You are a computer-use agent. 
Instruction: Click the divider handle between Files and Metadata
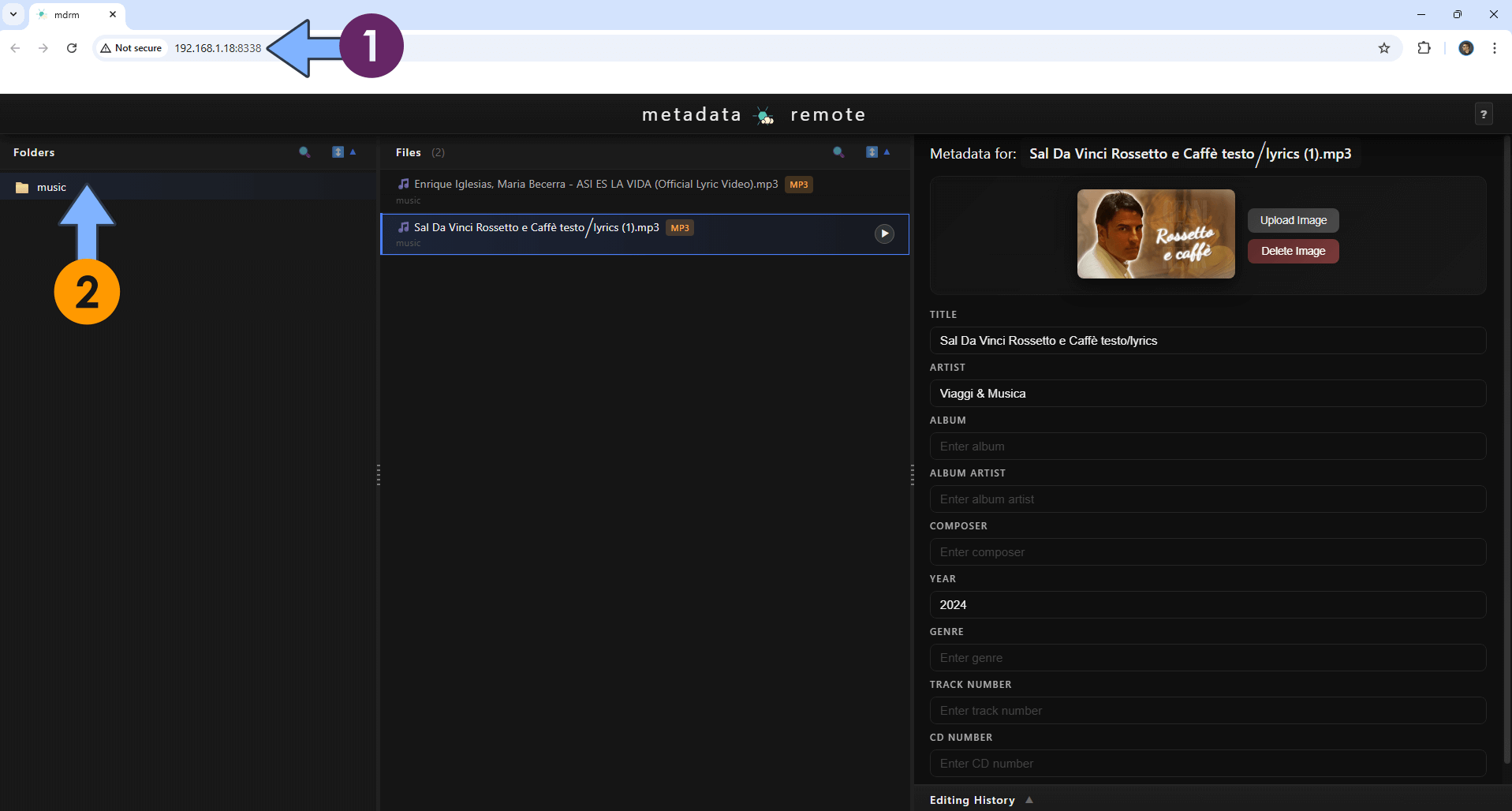913,474
